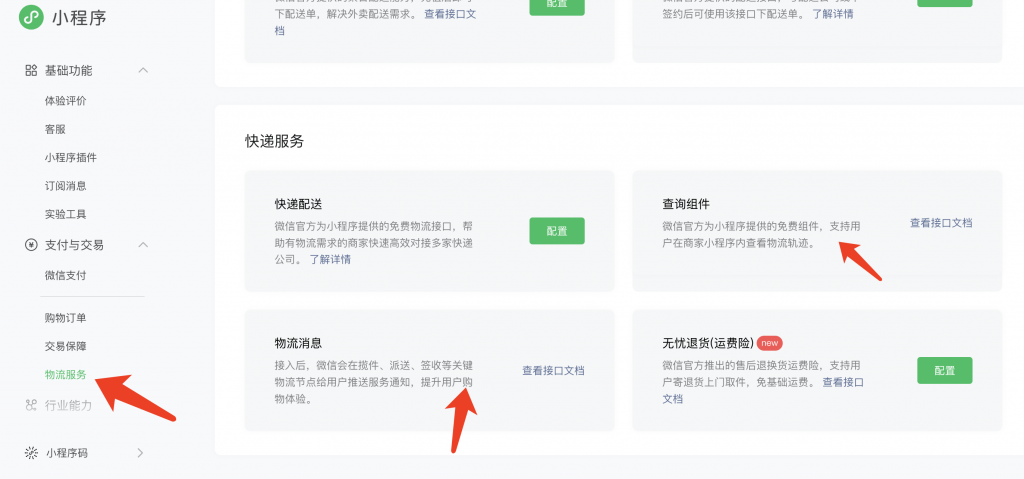Select 订阅消息 from the sidebar

pyautogui.click(x=66, y=186)
